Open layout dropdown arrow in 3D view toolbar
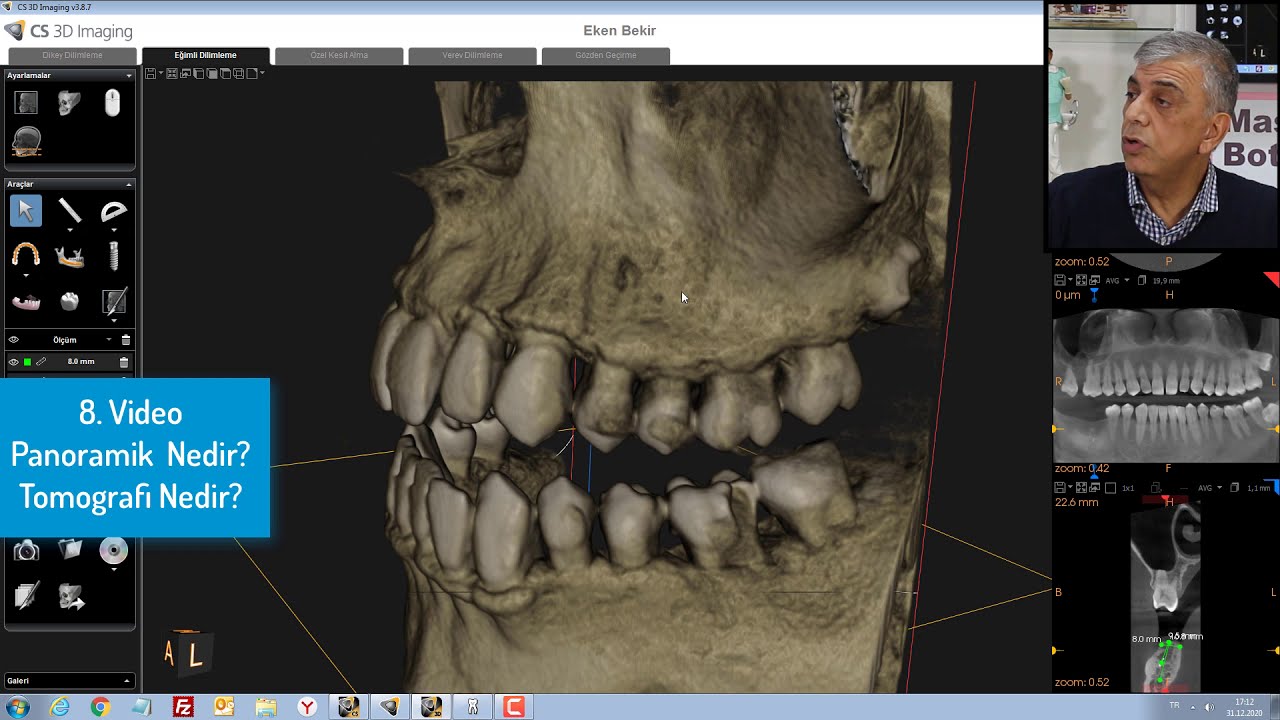Image resolution: width=1280 pixels, height=720 pixels. [x=262, y=73]
